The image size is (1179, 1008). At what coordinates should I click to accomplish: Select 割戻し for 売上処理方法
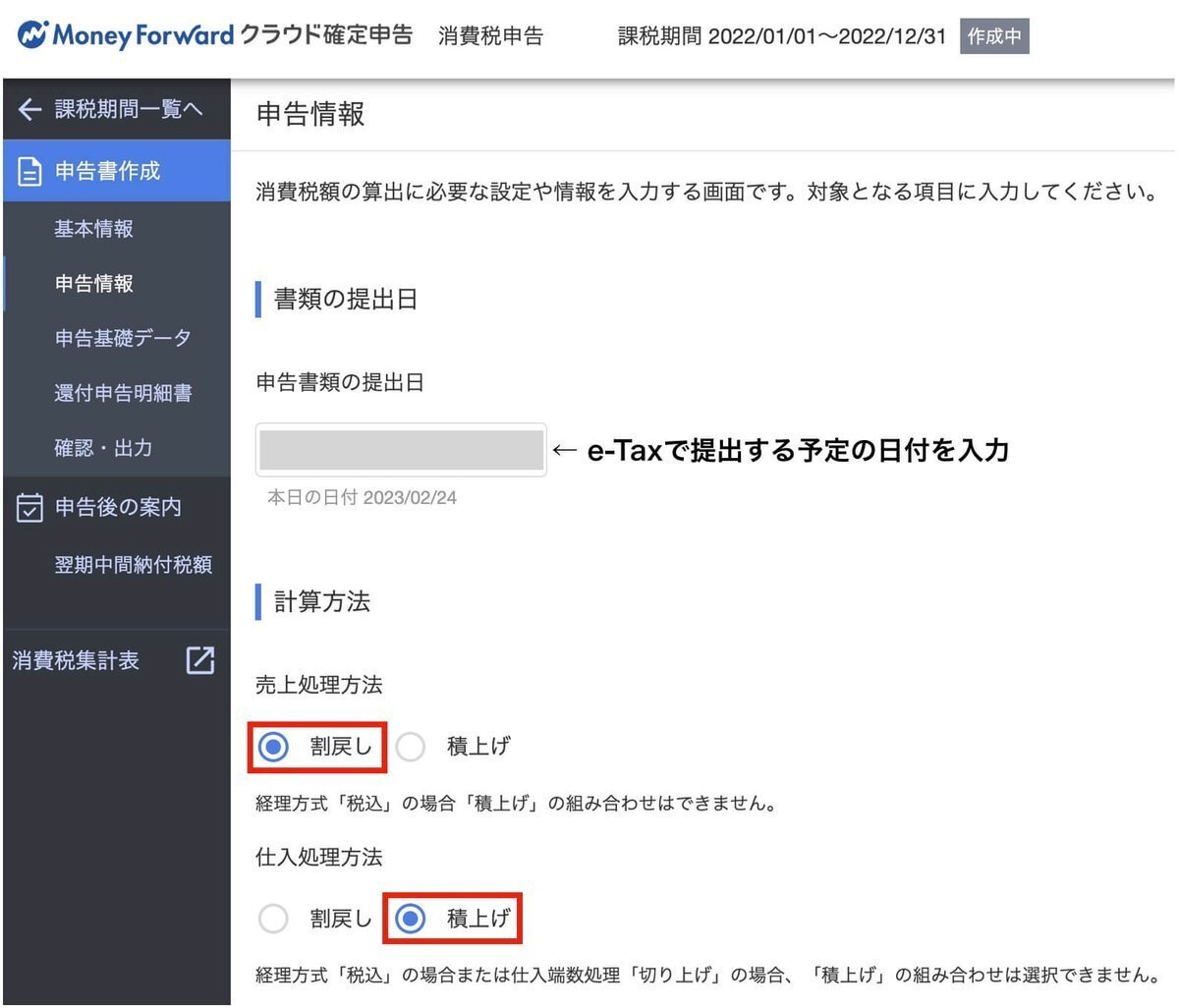pyautogui.click(x=273, y=747)
